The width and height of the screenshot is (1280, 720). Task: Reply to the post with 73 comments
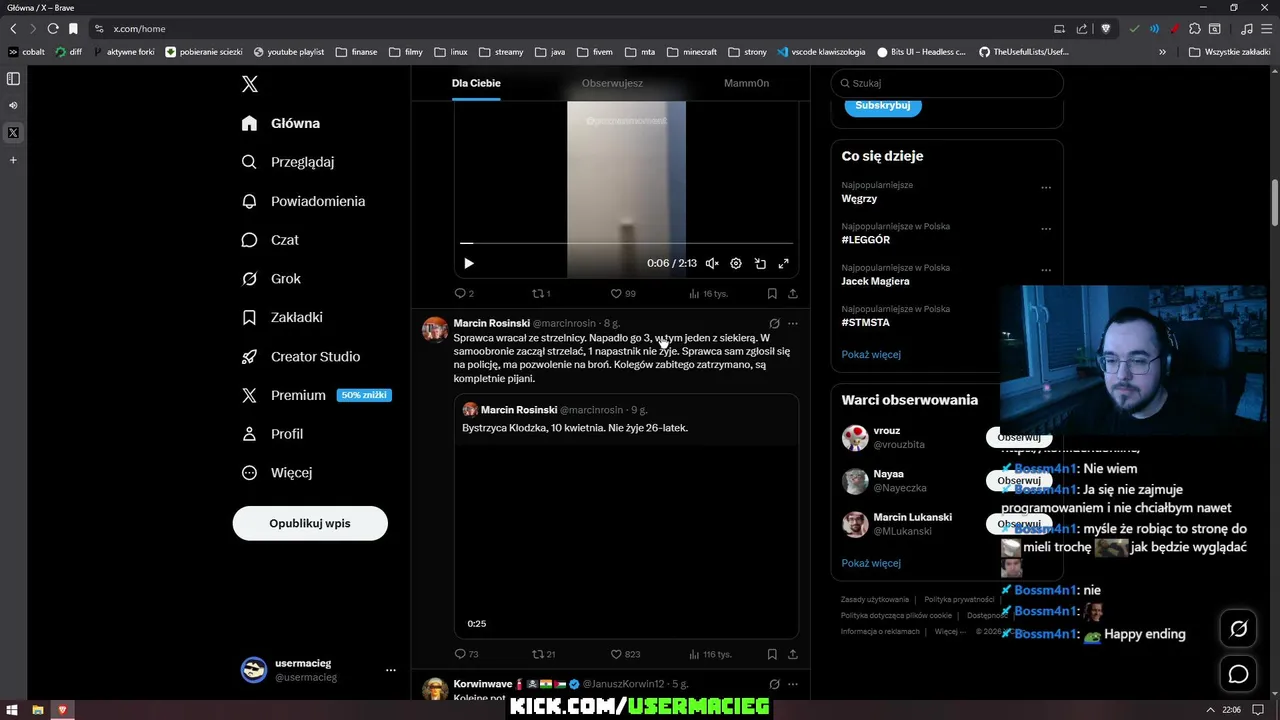(466, 654)
